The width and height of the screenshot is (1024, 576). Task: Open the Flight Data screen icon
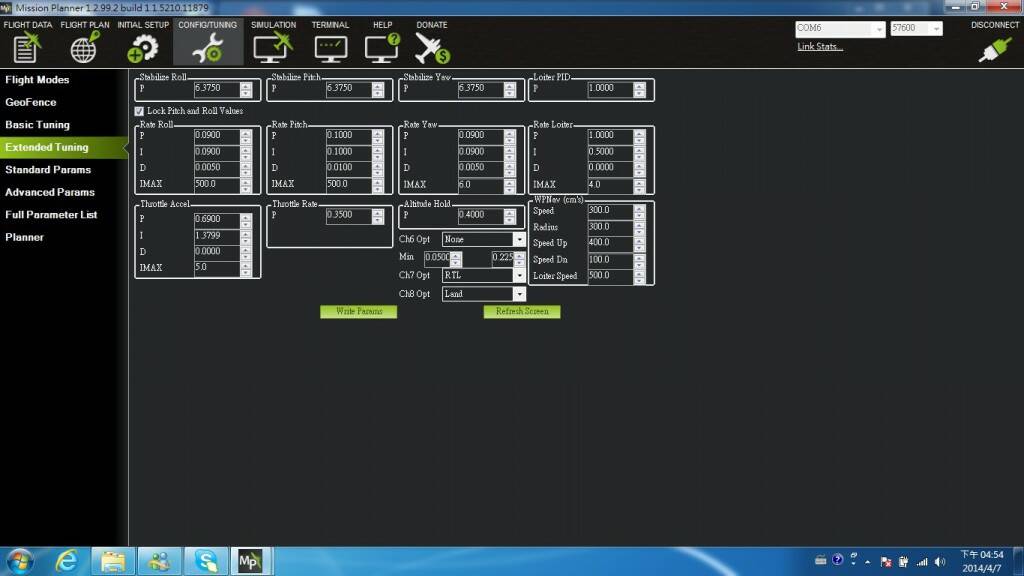click(27, 48)
